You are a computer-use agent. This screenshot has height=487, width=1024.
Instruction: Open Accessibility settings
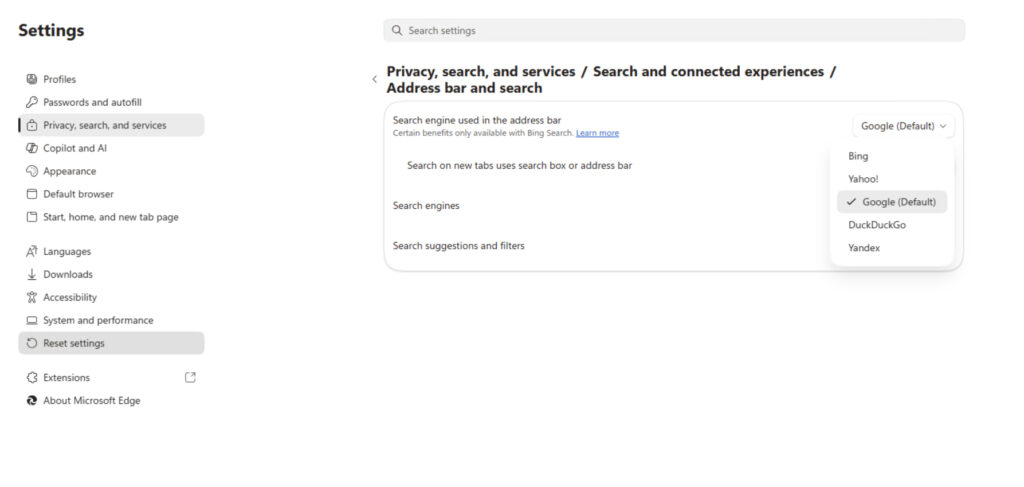(x=111, y=297)
